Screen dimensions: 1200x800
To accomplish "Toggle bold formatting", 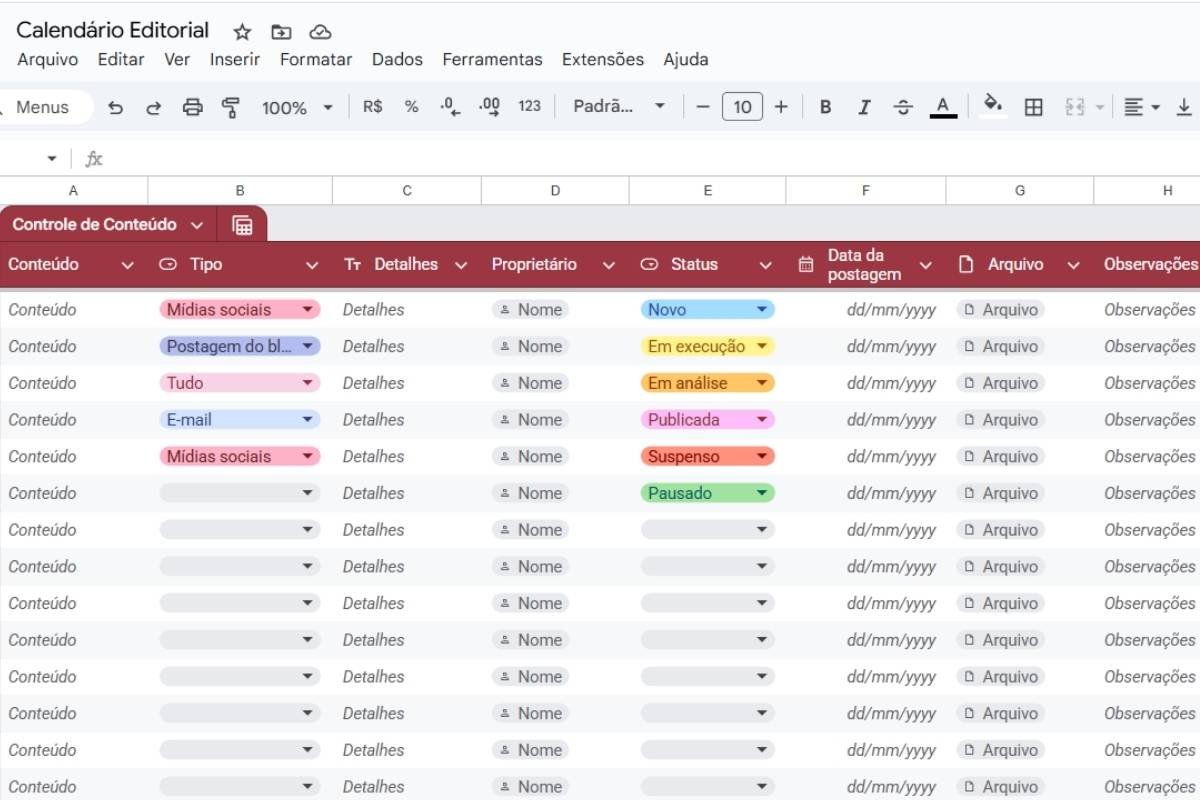I will coord(825,107).
